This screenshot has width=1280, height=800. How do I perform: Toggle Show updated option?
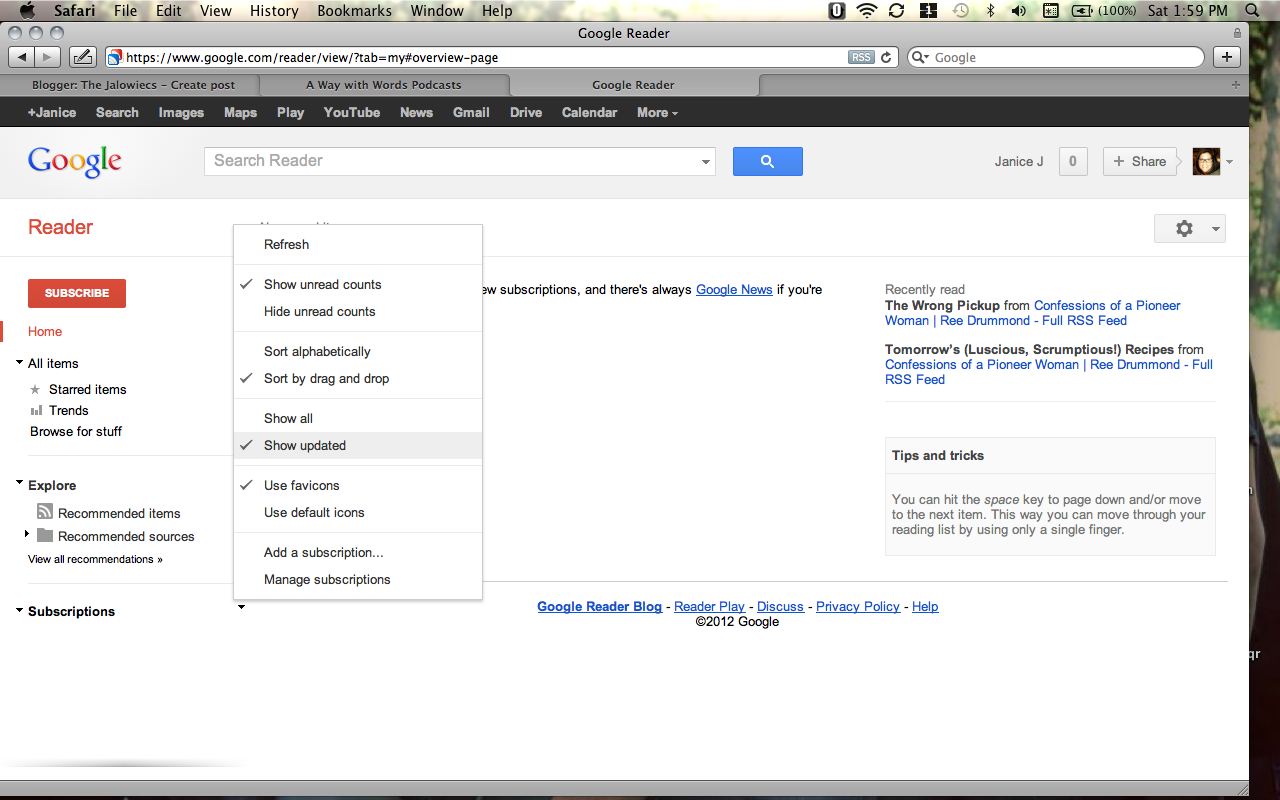[x=358, y=445]
